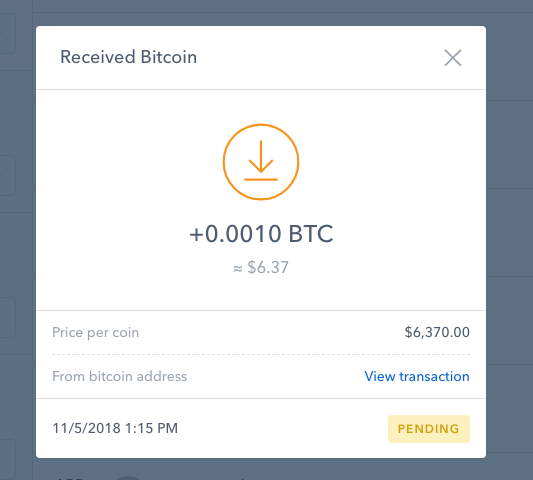Click the BTC unit in the amount
The height and width of the screenshot is (480, 533).
point(311,234)
